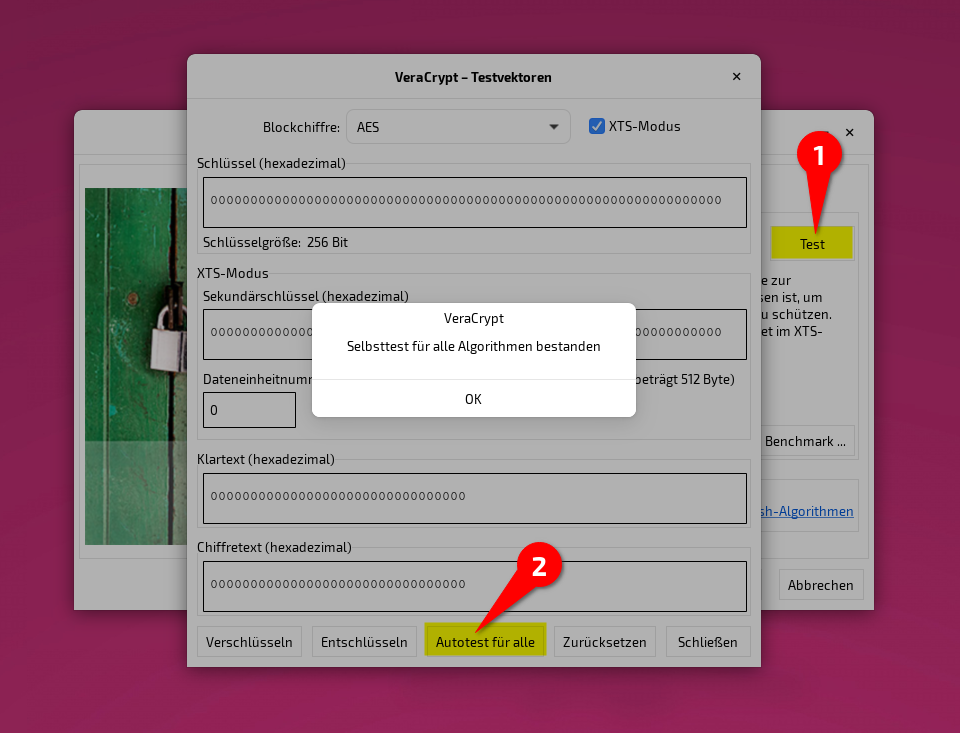The image size is (960, 733).
Task: Click Test button in the background wizard window
Action: [812, 244]
